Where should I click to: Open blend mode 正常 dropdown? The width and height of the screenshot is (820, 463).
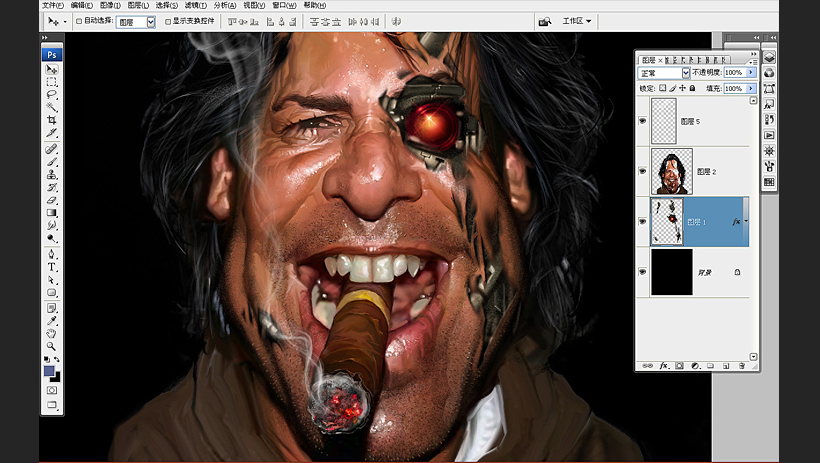click(x=686, y=73)
